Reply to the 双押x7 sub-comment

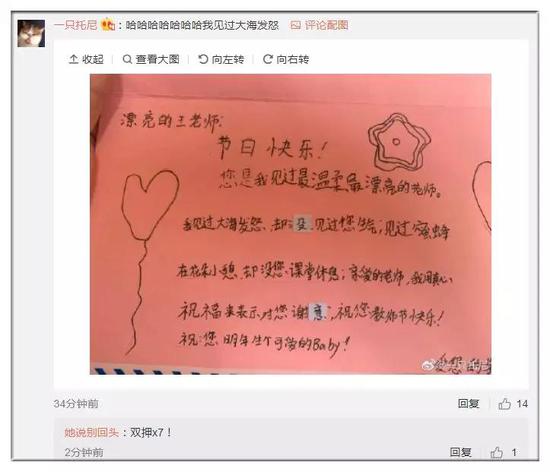[460, 452]
